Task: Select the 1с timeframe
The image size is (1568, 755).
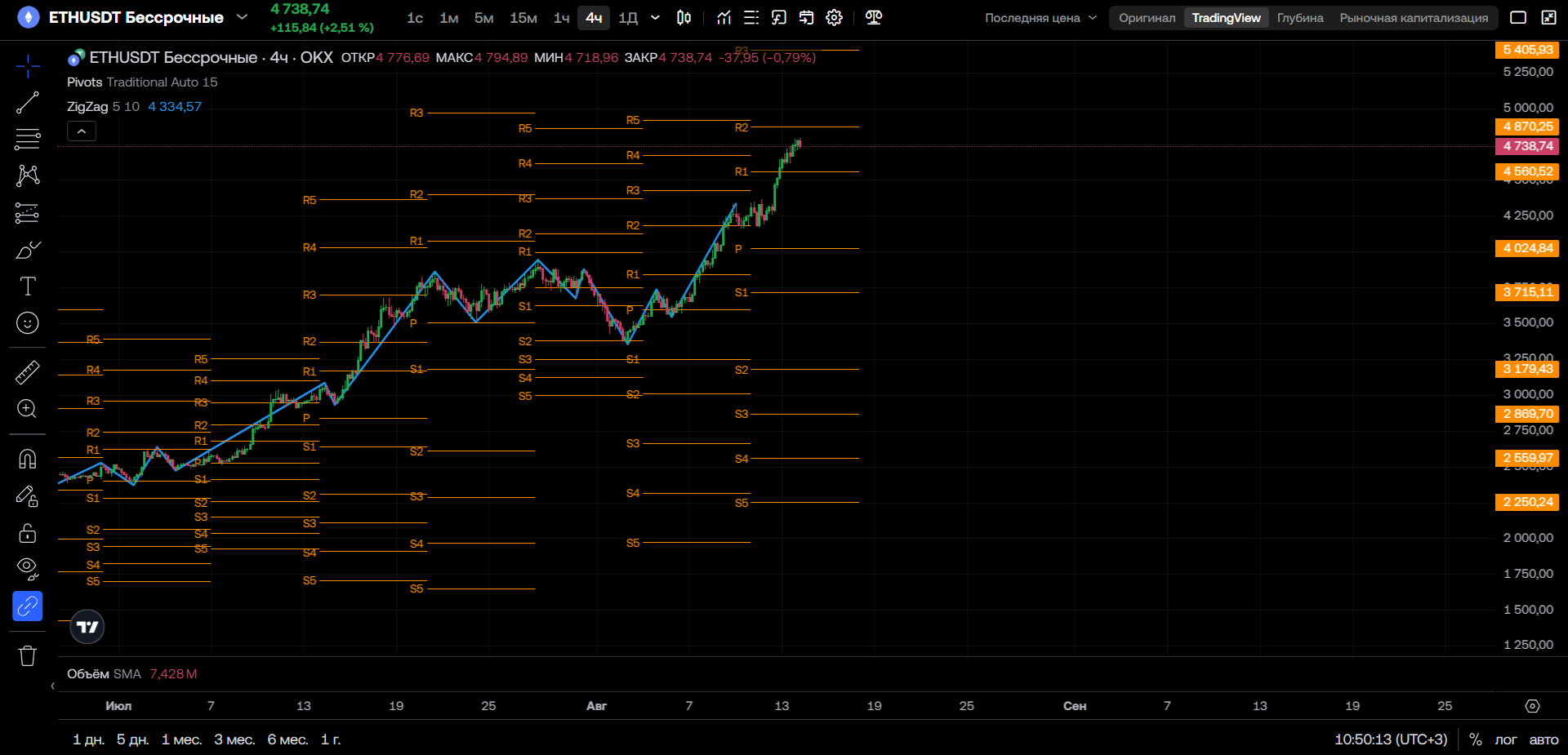Action: (415, 18)
